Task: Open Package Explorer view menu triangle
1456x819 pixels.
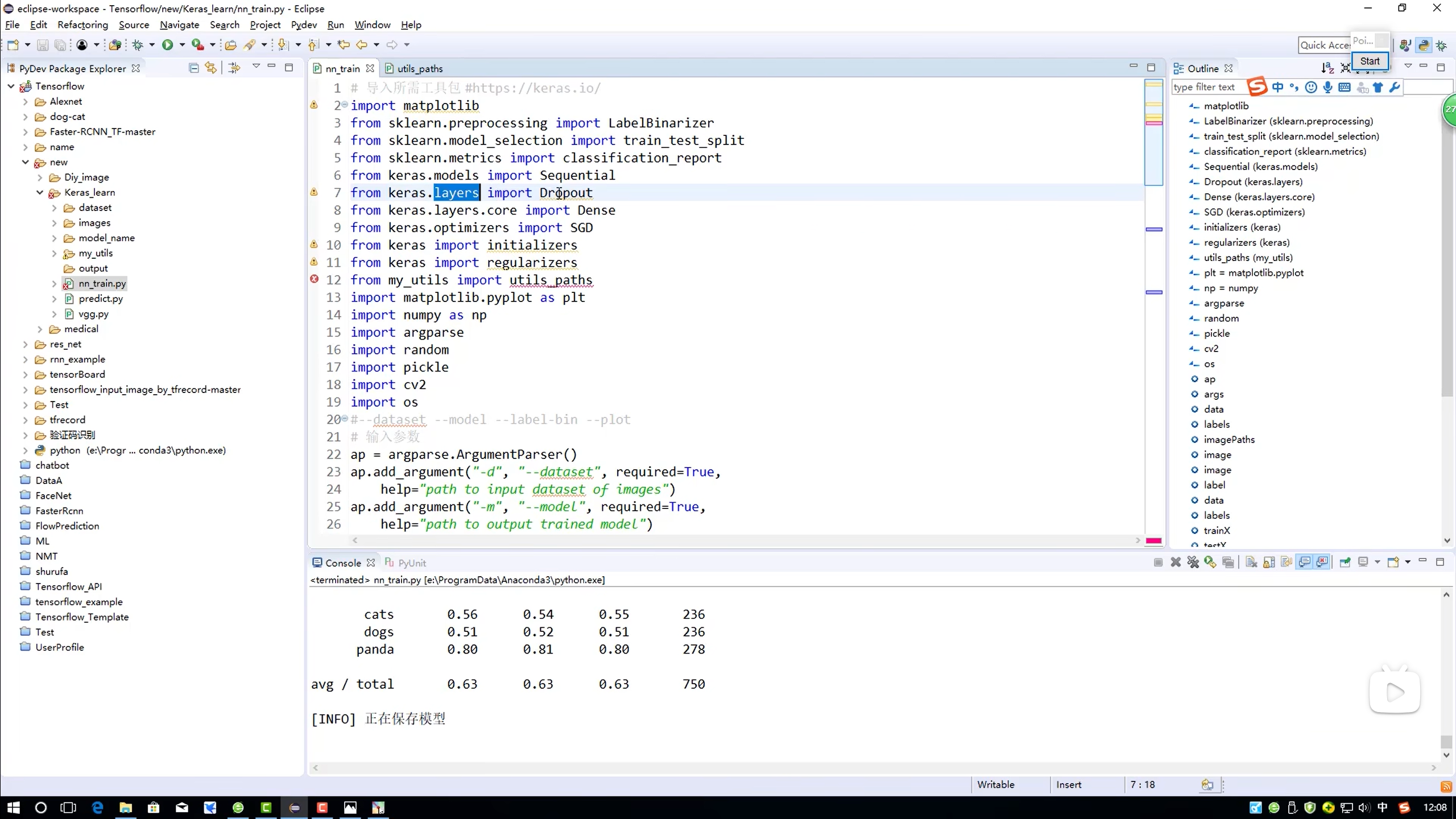Action: pos(256,67)
